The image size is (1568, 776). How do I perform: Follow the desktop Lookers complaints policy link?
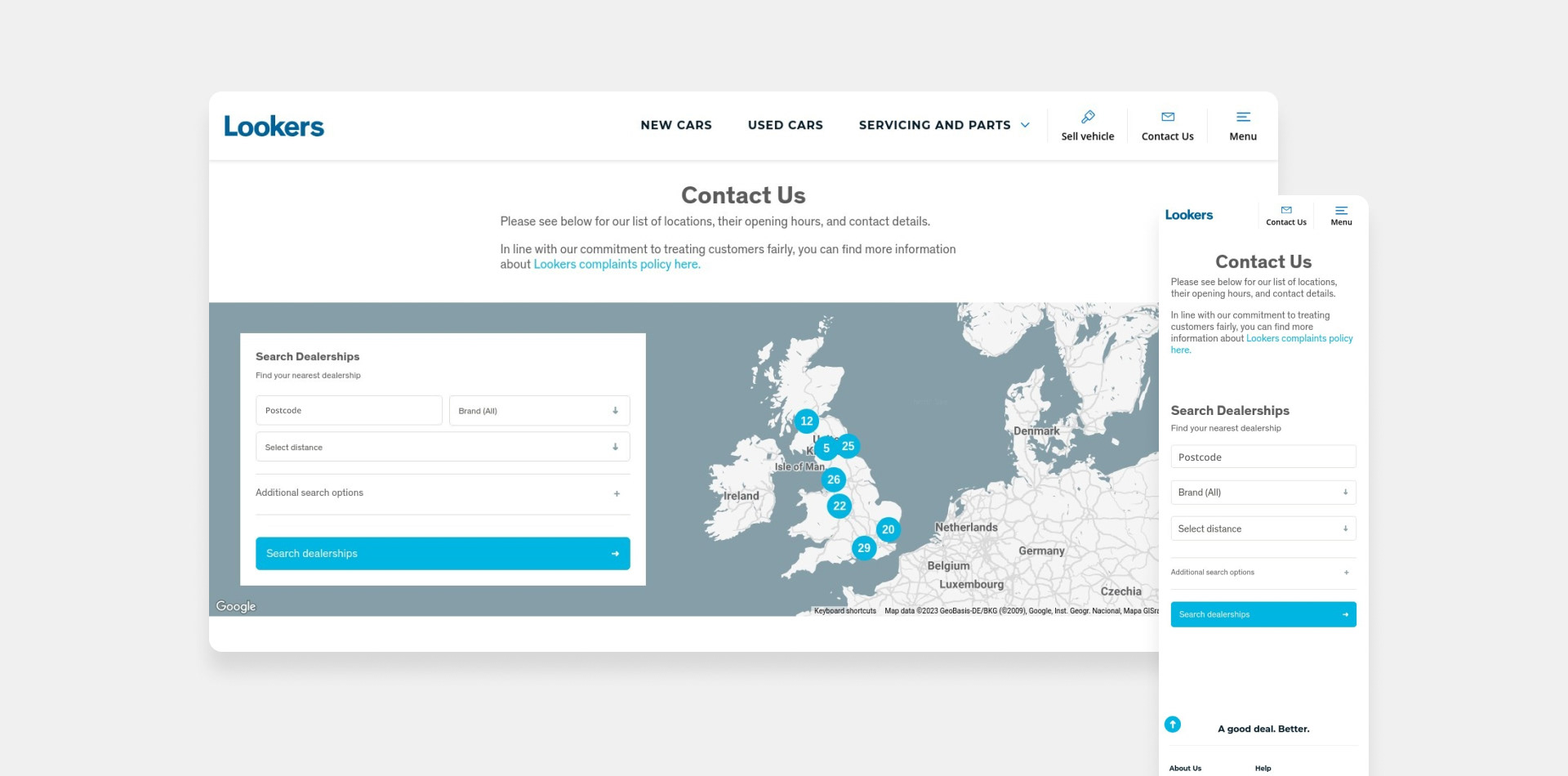tap(617, 264)
